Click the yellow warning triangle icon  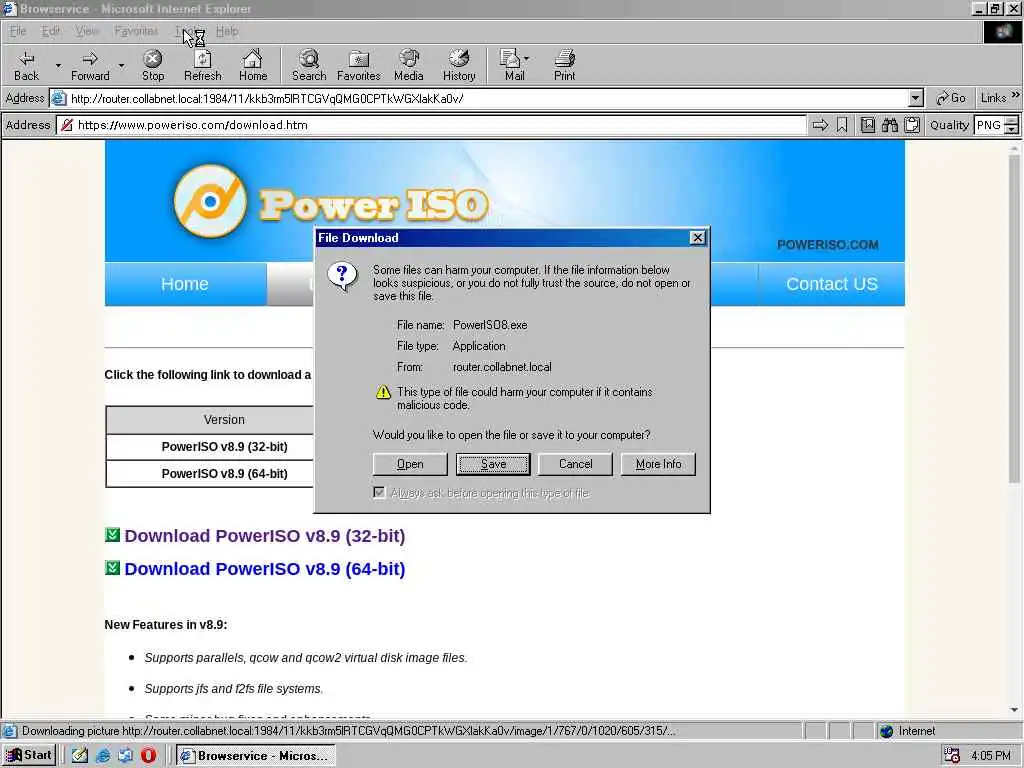pos(383,392)
